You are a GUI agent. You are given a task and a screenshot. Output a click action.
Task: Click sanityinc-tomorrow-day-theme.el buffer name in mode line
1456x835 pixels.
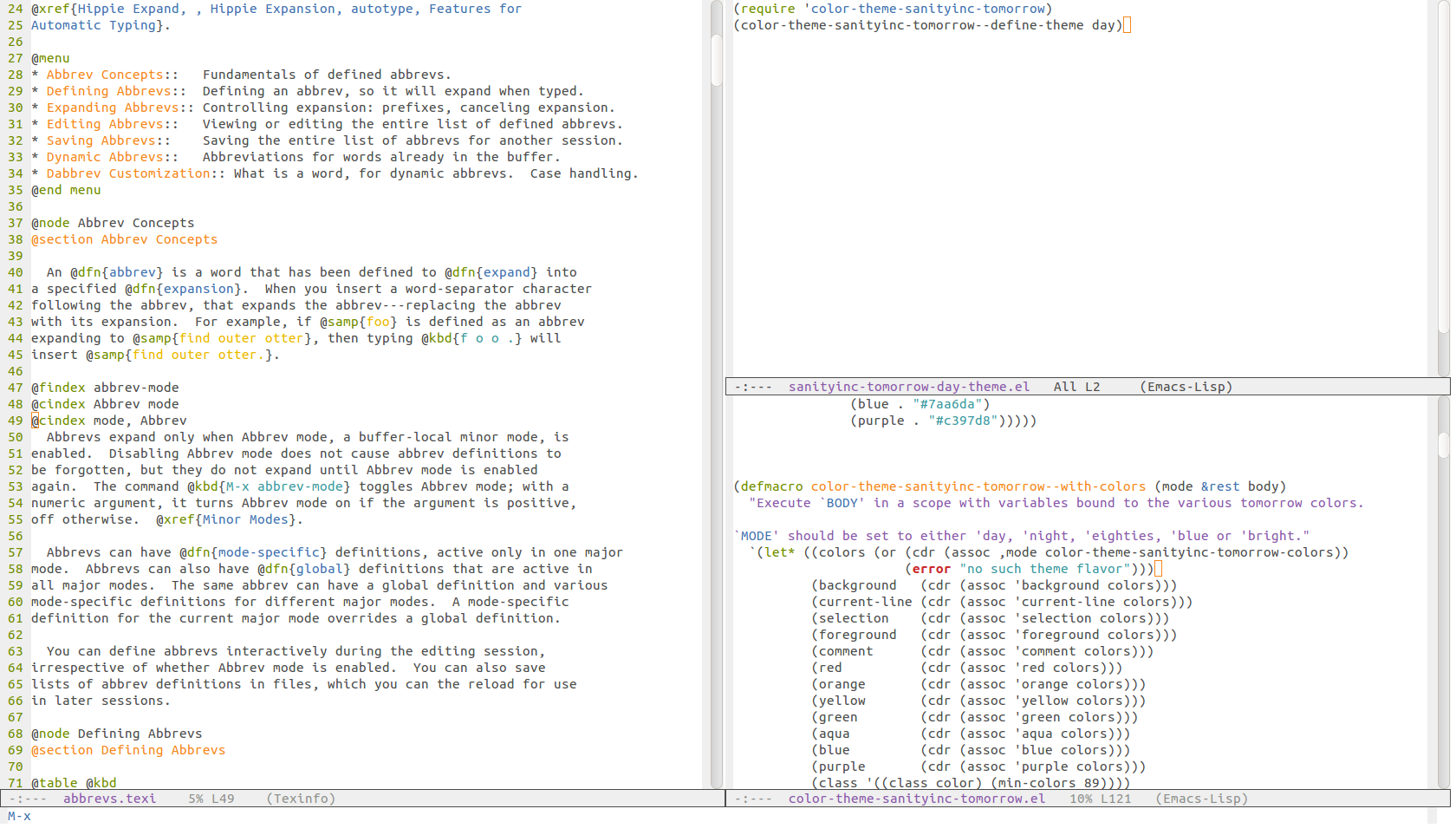[x=909, y=387]
